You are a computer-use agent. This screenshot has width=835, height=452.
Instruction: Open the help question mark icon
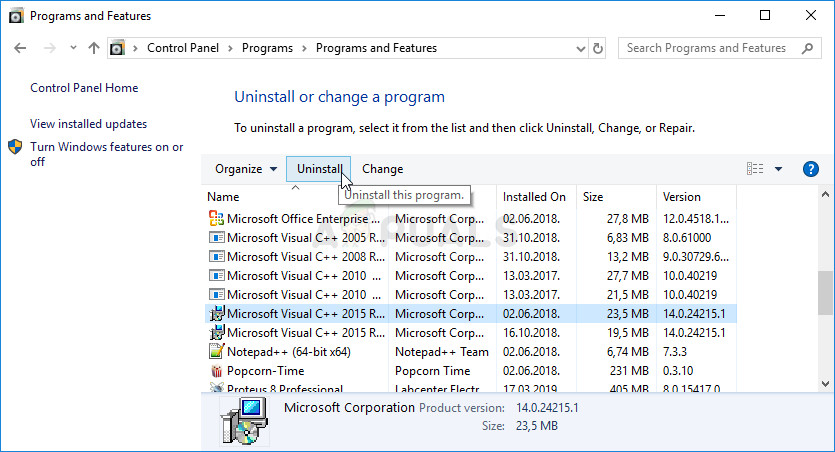[811, 169]
